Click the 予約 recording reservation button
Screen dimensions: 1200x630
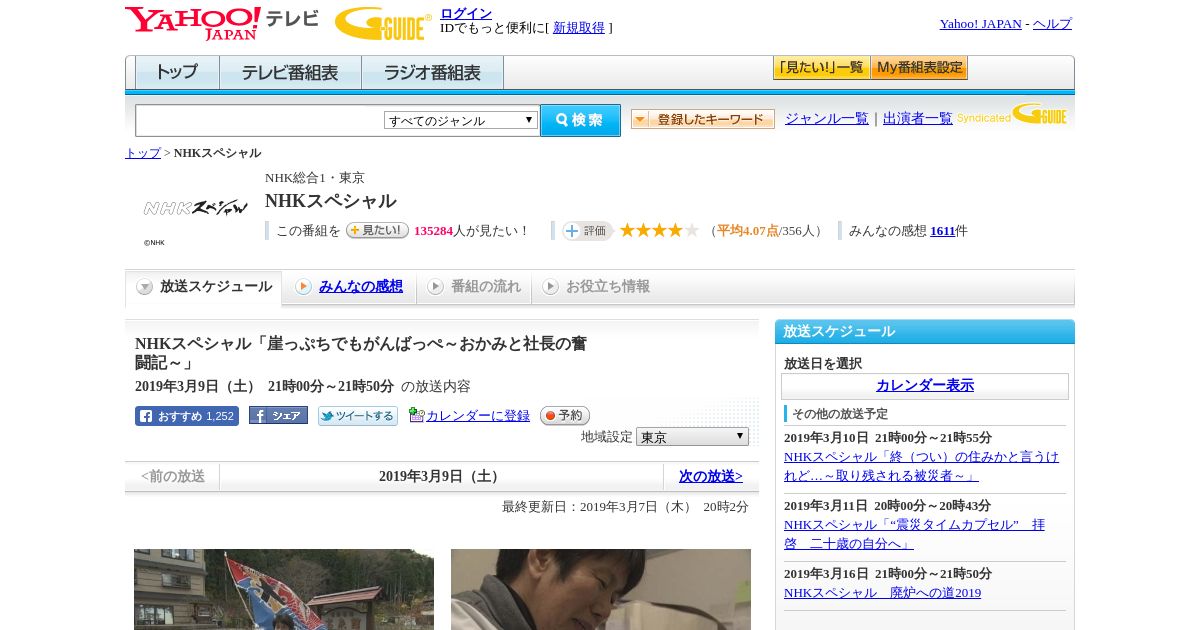pyautogui.click(x=565, y=415)
